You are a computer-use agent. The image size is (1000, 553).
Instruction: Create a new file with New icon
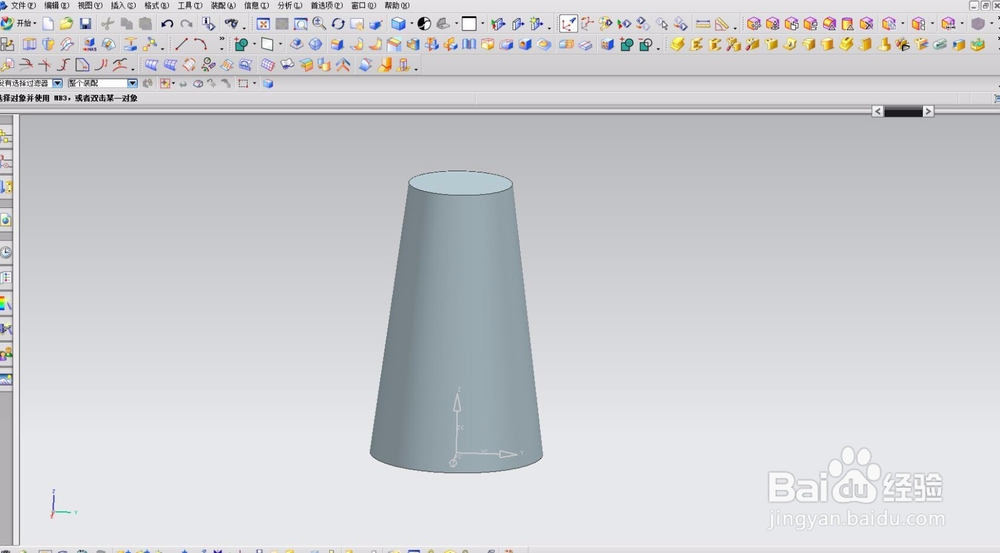(48, 24)
